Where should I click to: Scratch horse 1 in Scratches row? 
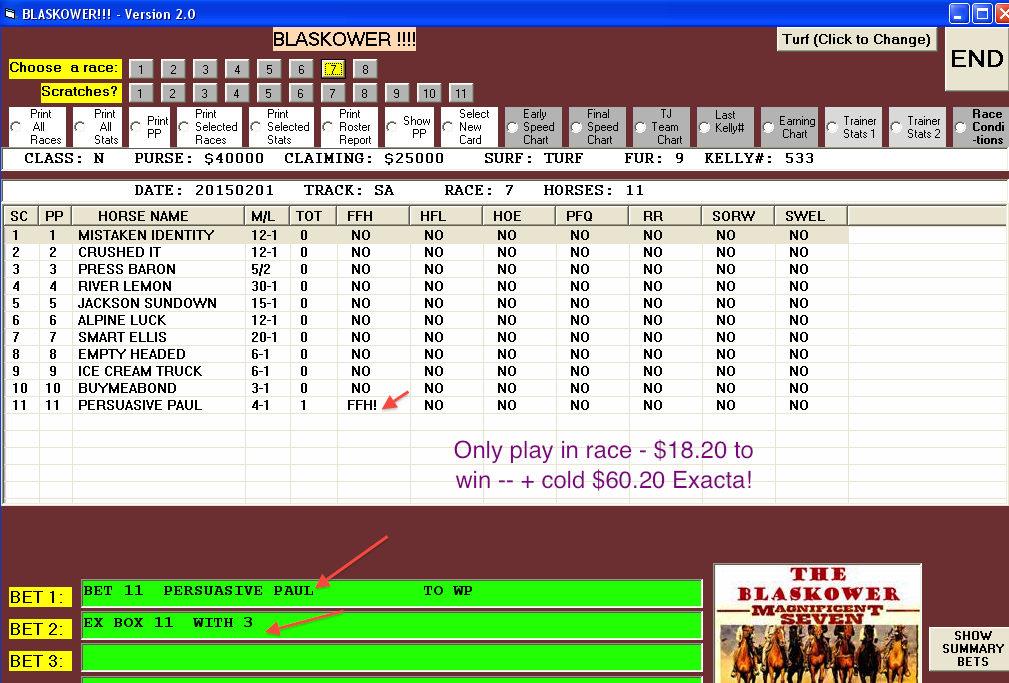pyautogui.click(x=140, y=93)
